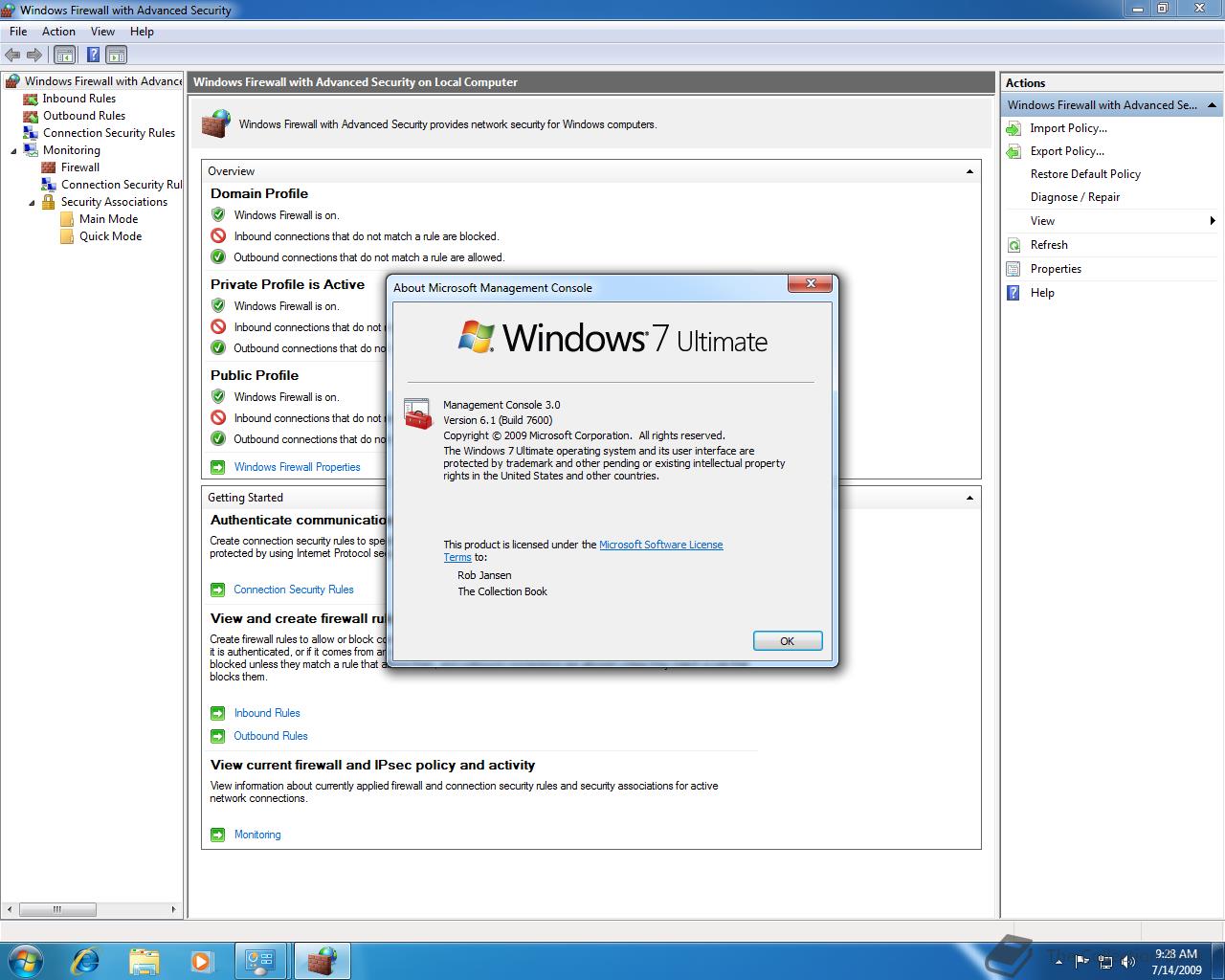
Task: Open the File menu
Action: coord(18,32)
